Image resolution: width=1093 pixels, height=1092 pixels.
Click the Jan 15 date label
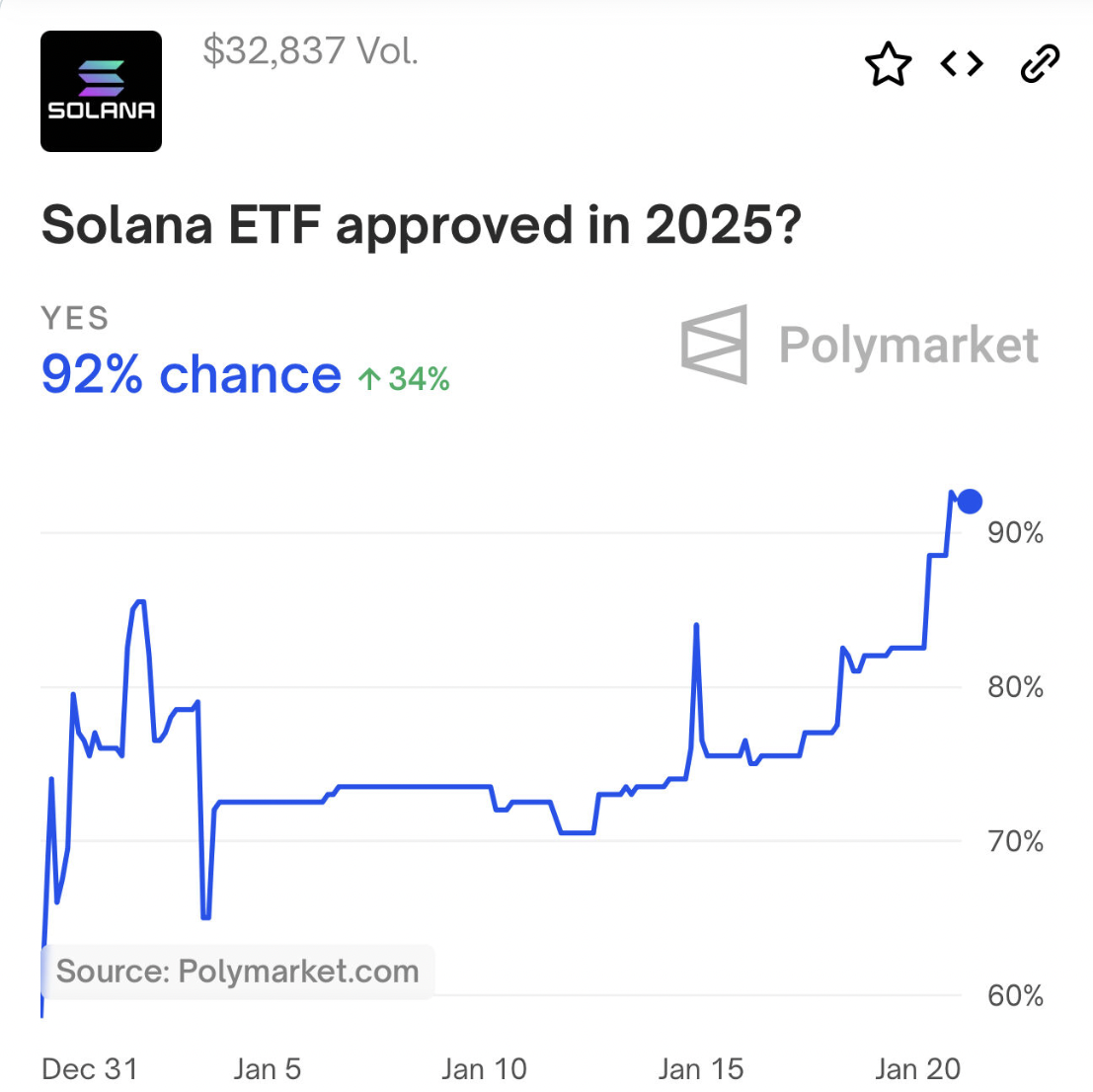[701, 1068]
